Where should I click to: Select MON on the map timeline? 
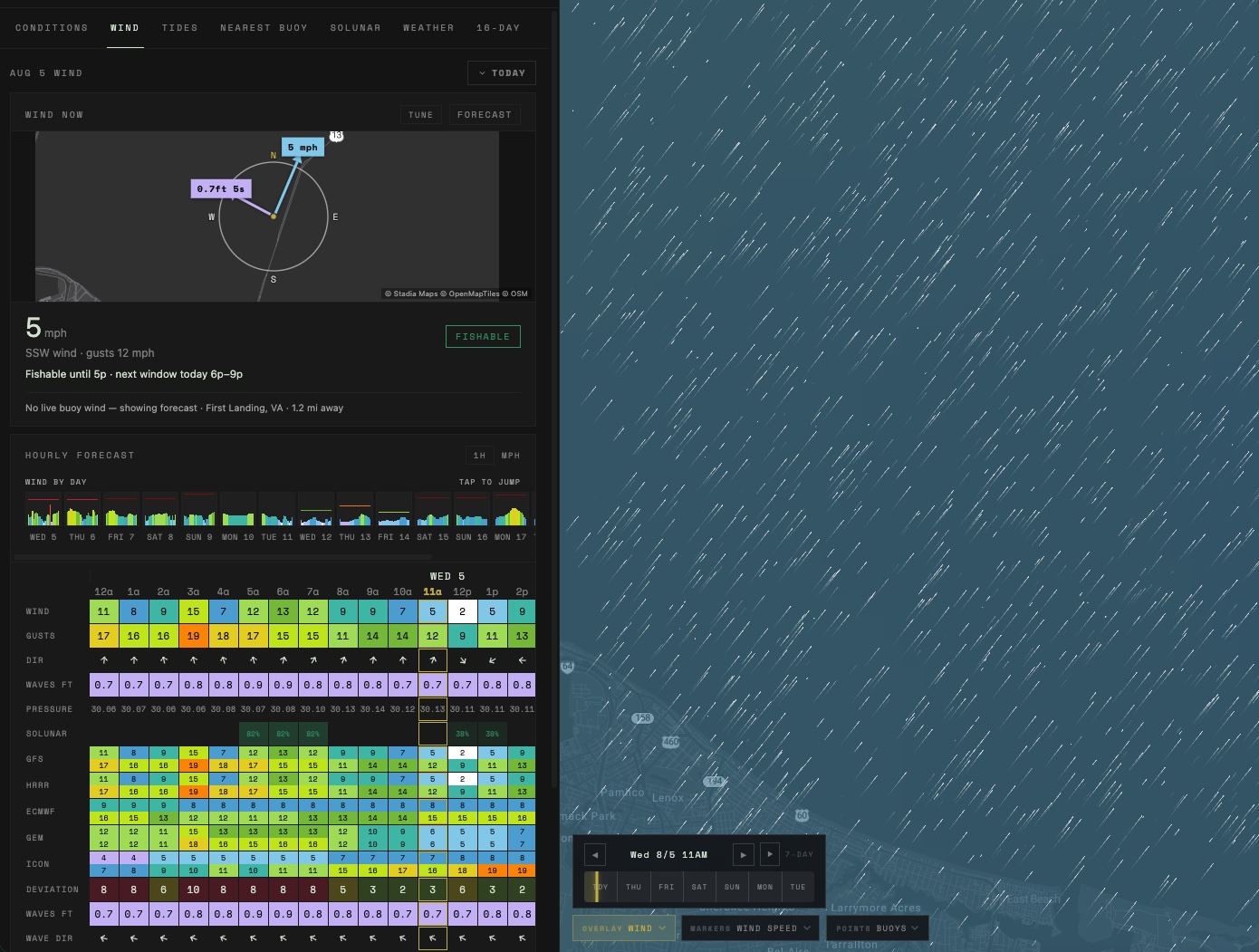[x=765, y=887]
